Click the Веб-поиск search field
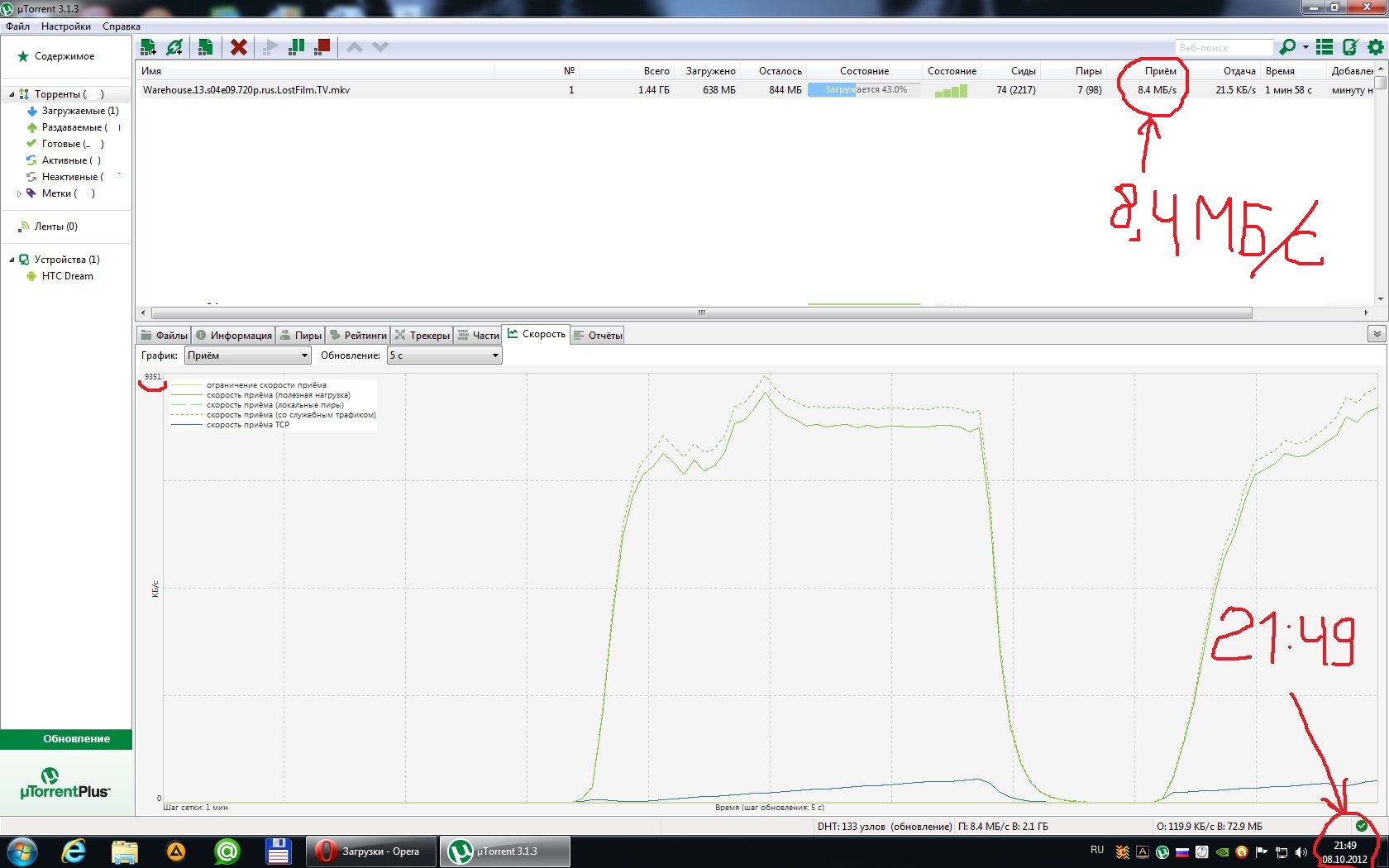Screen dimensions: 1389x868 tap(1223, 48)
